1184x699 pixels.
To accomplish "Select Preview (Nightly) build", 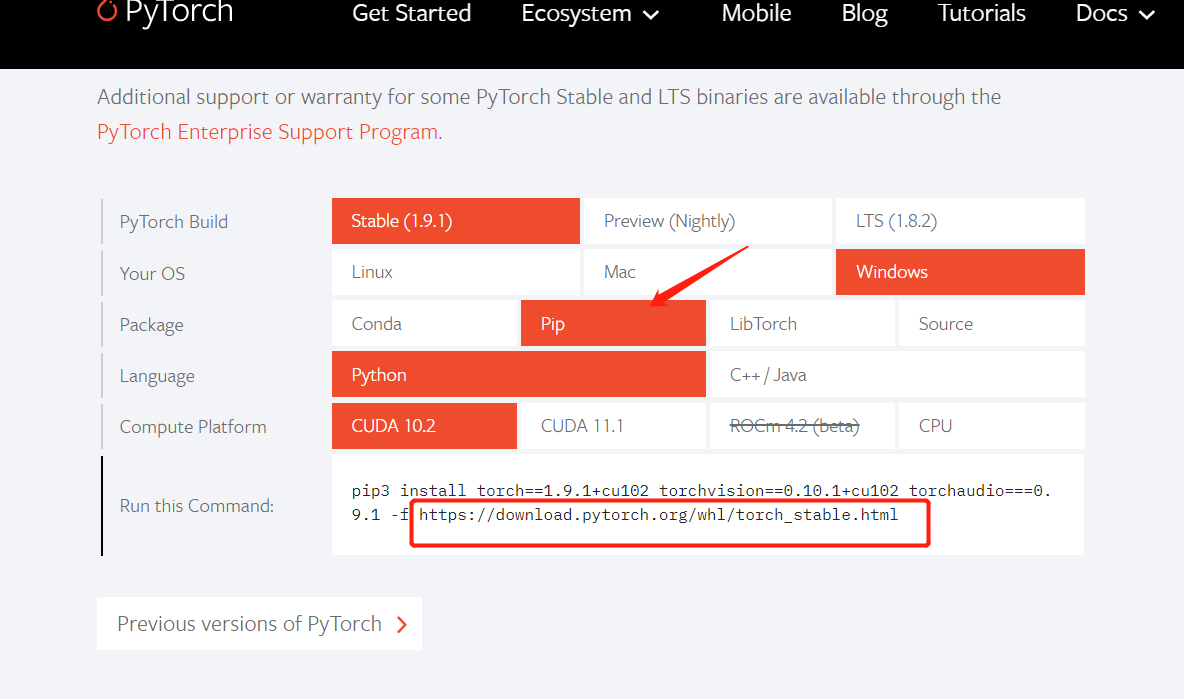I will [x=706, y=221].
